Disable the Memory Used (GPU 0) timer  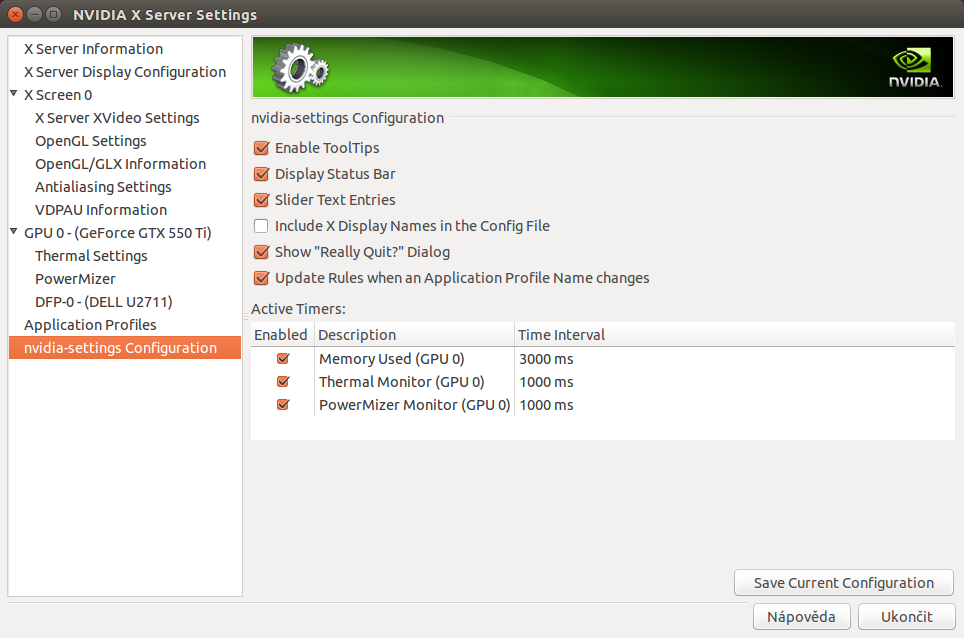283,358
